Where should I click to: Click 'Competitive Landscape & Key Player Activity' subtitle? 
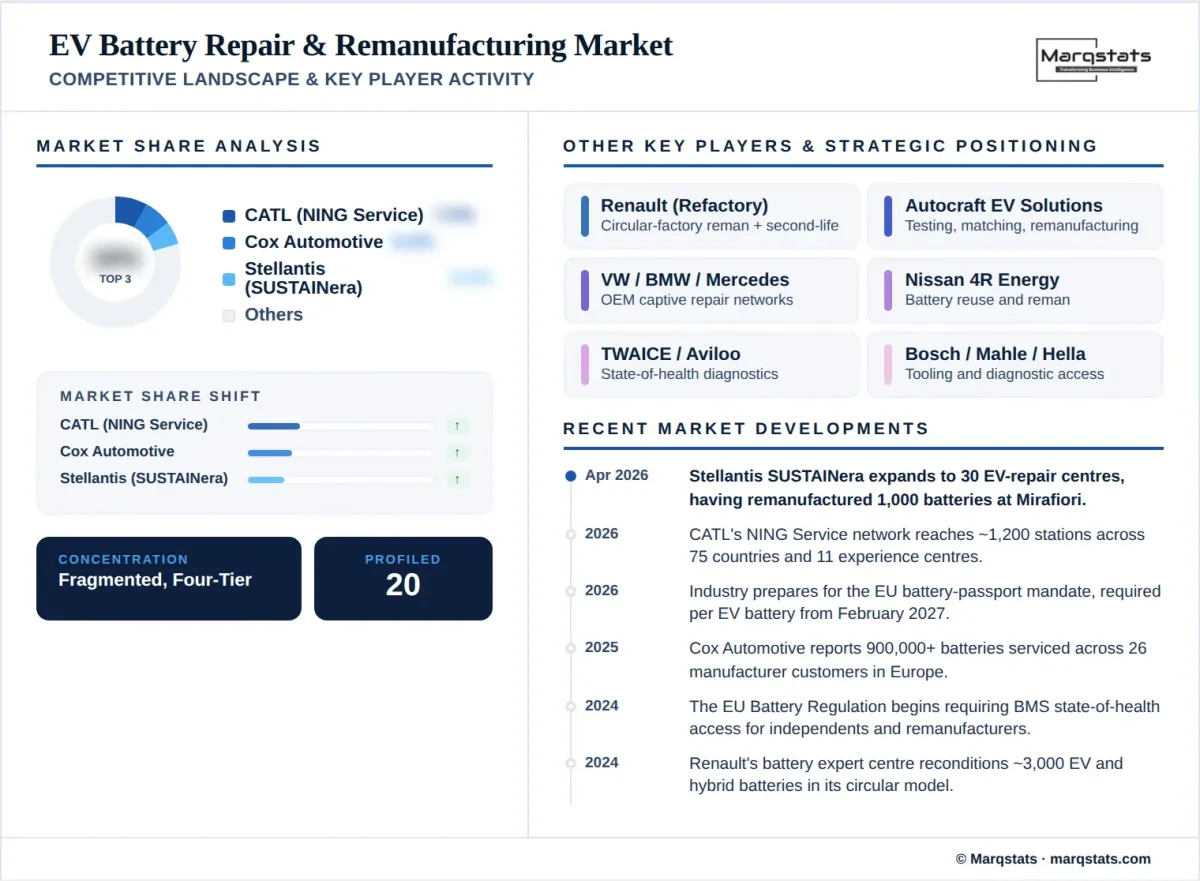tap(291, 80)
